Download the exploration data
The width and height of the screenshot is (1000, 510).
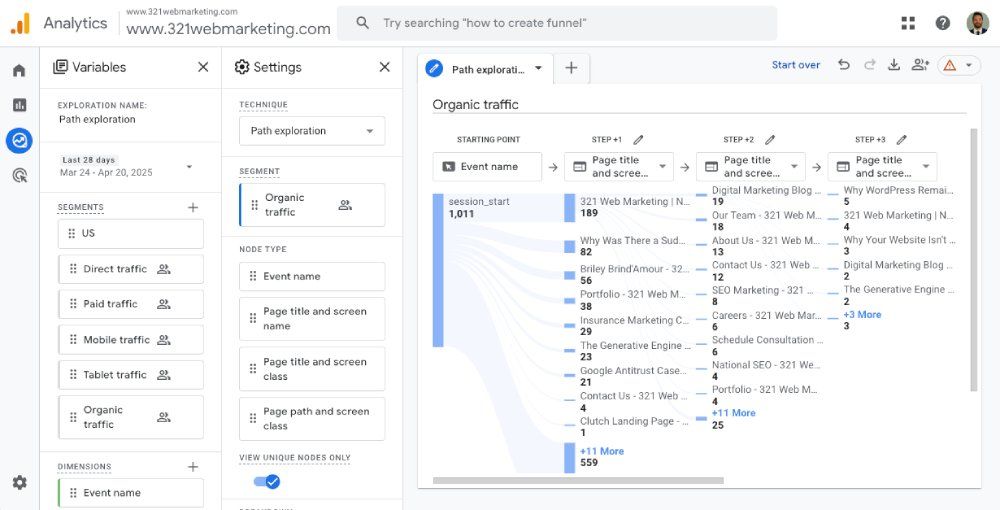coord(894,65)
